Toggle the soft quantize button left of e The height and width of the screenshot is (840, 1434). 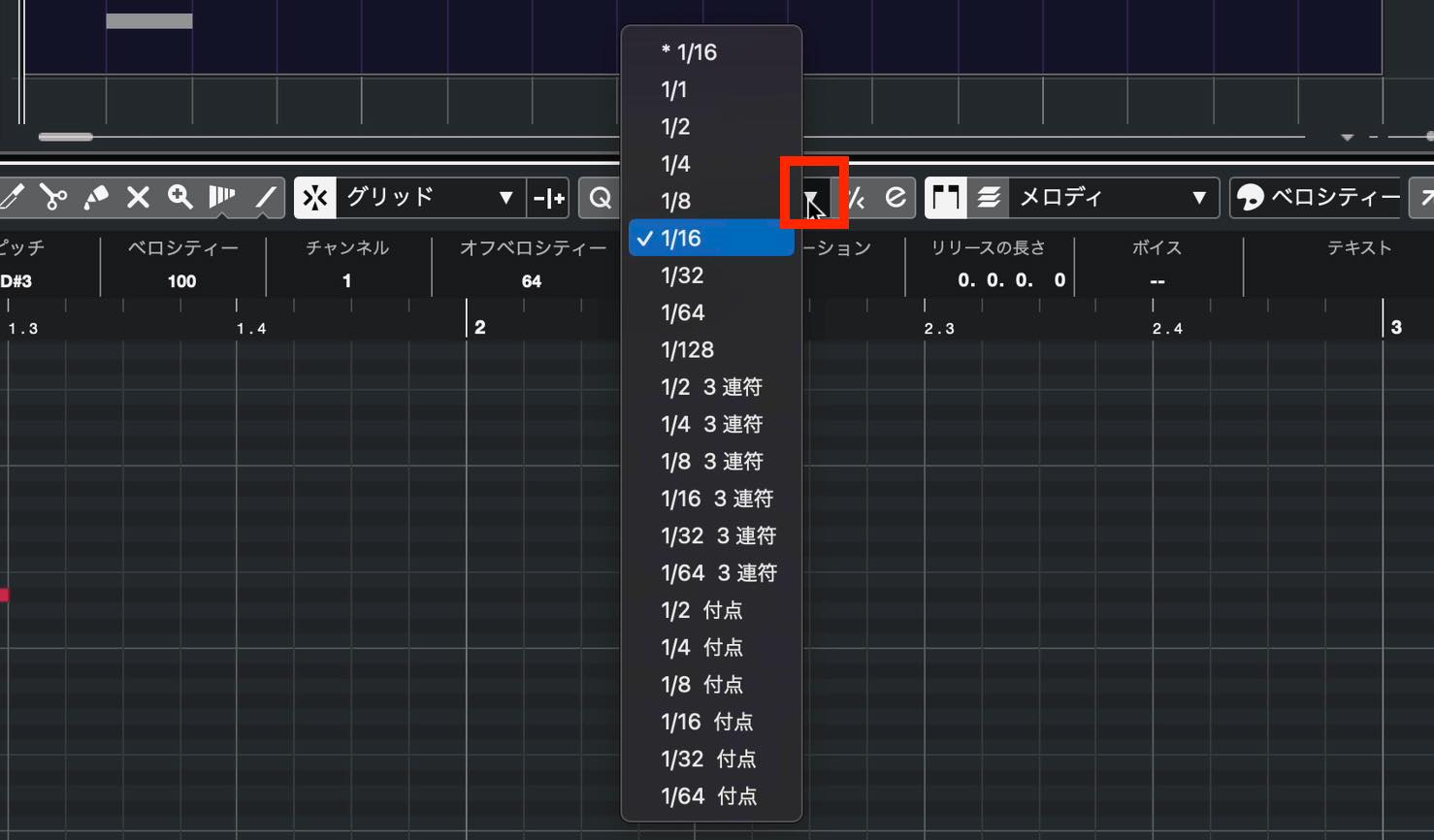click(856, 198)
